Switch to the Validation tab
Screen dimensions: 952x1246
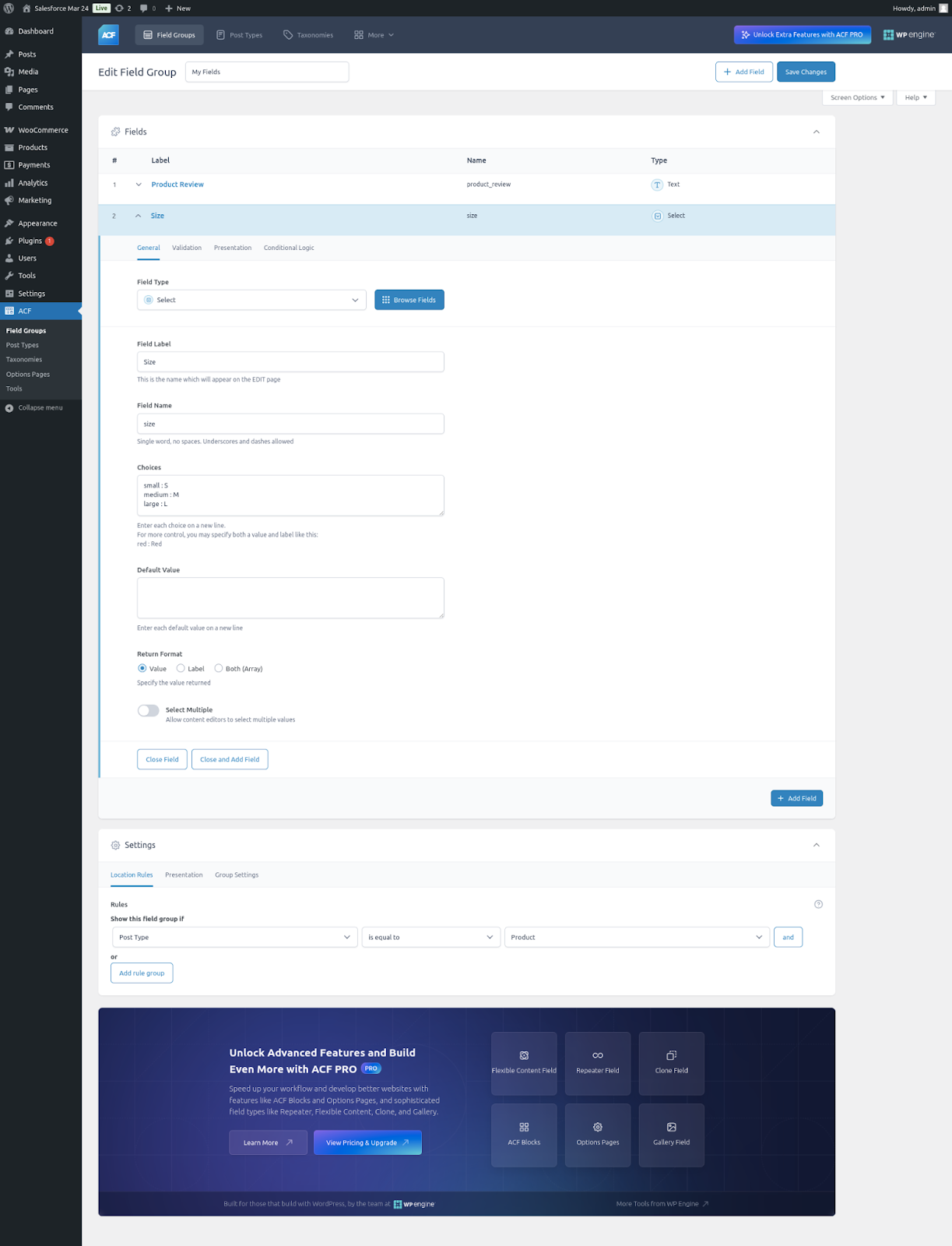coord(187,248)
